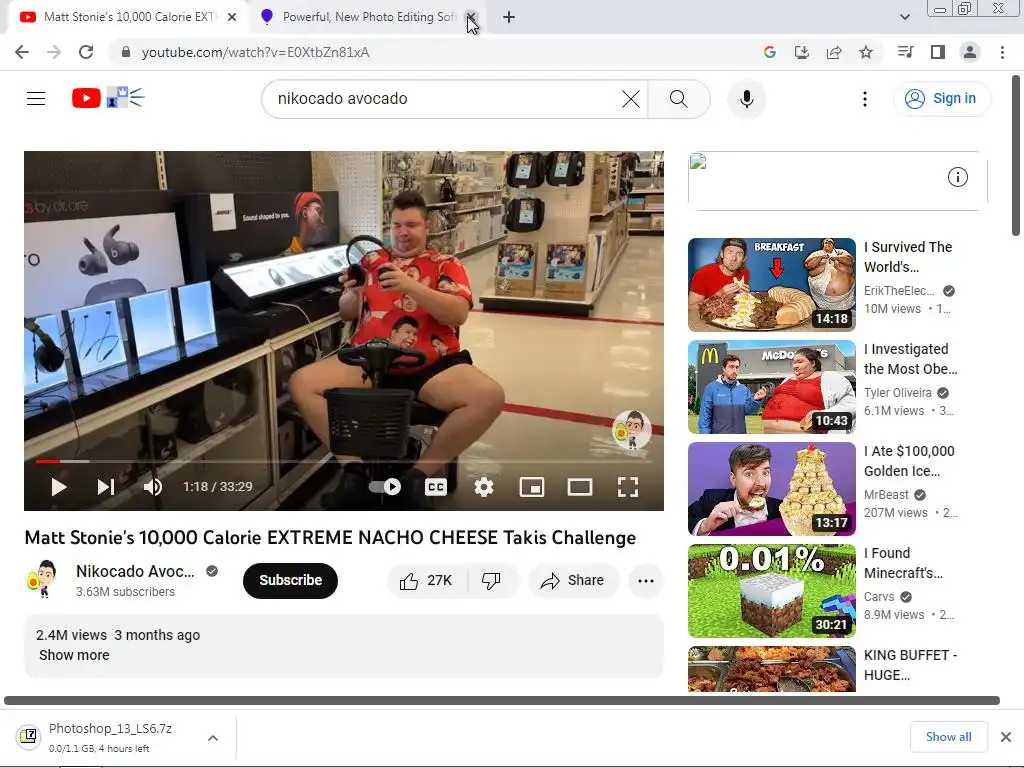The height and width of the screenshot is (768, 1024).
Task: Reload the current page
Action: (x=86, y=52)
